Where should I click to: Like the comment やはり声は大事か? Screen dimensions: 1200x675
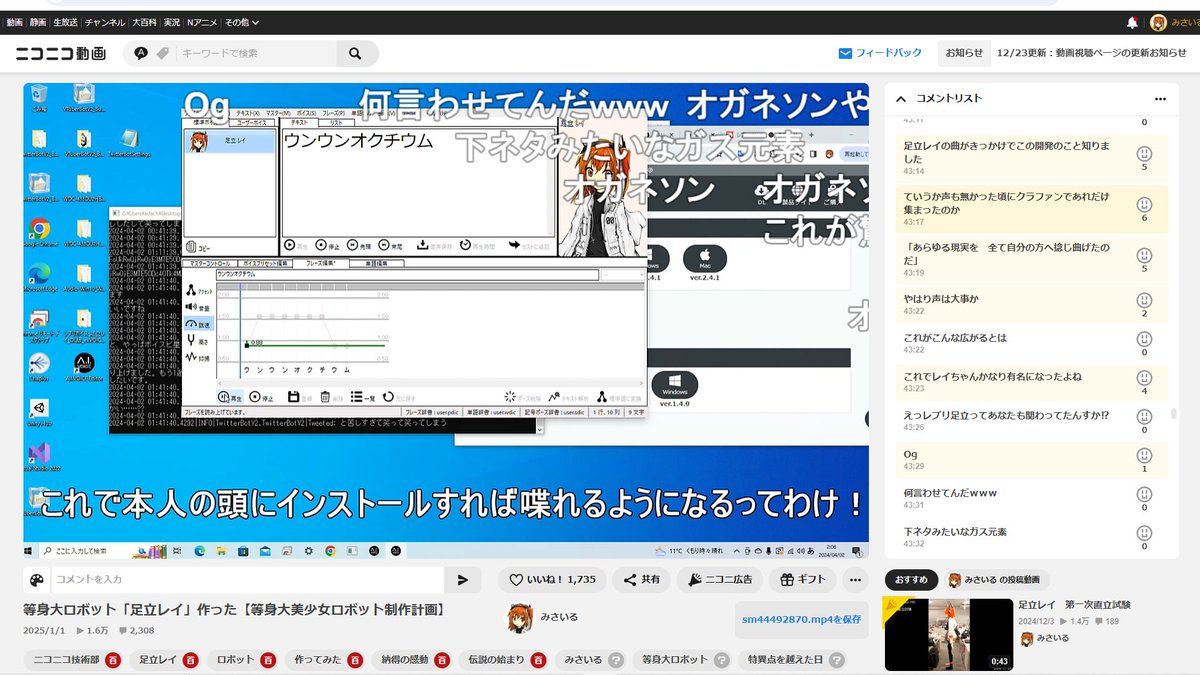pos(1145,300)
